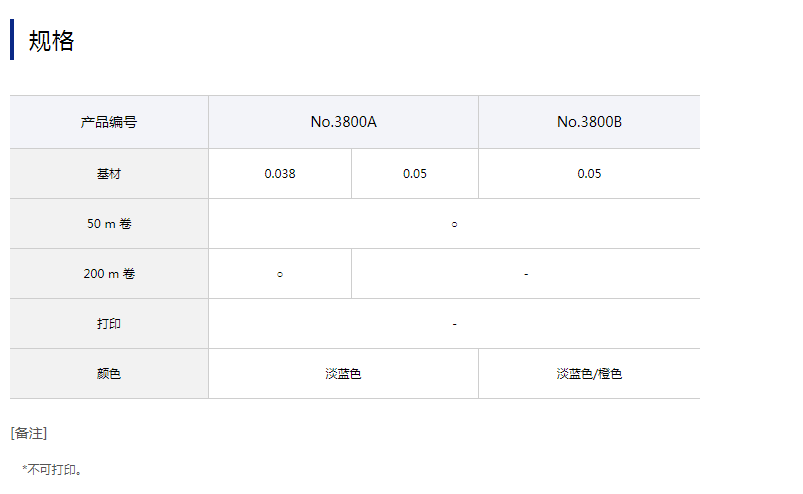Viewport: 803px width, 494px height.
Task: Click the No.3800B column header
Action: (x=589, y=123)
